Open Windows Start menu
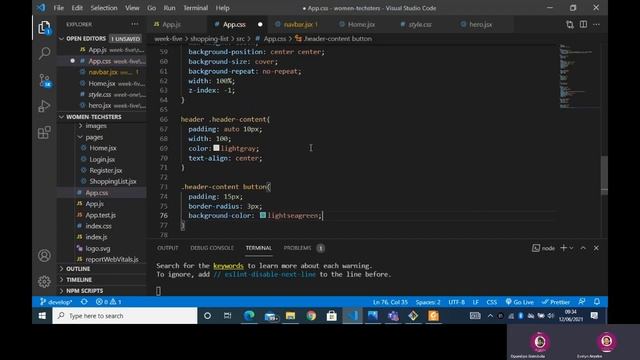The image size is (640, 360). pyautogui.click(x=42, y=316)
